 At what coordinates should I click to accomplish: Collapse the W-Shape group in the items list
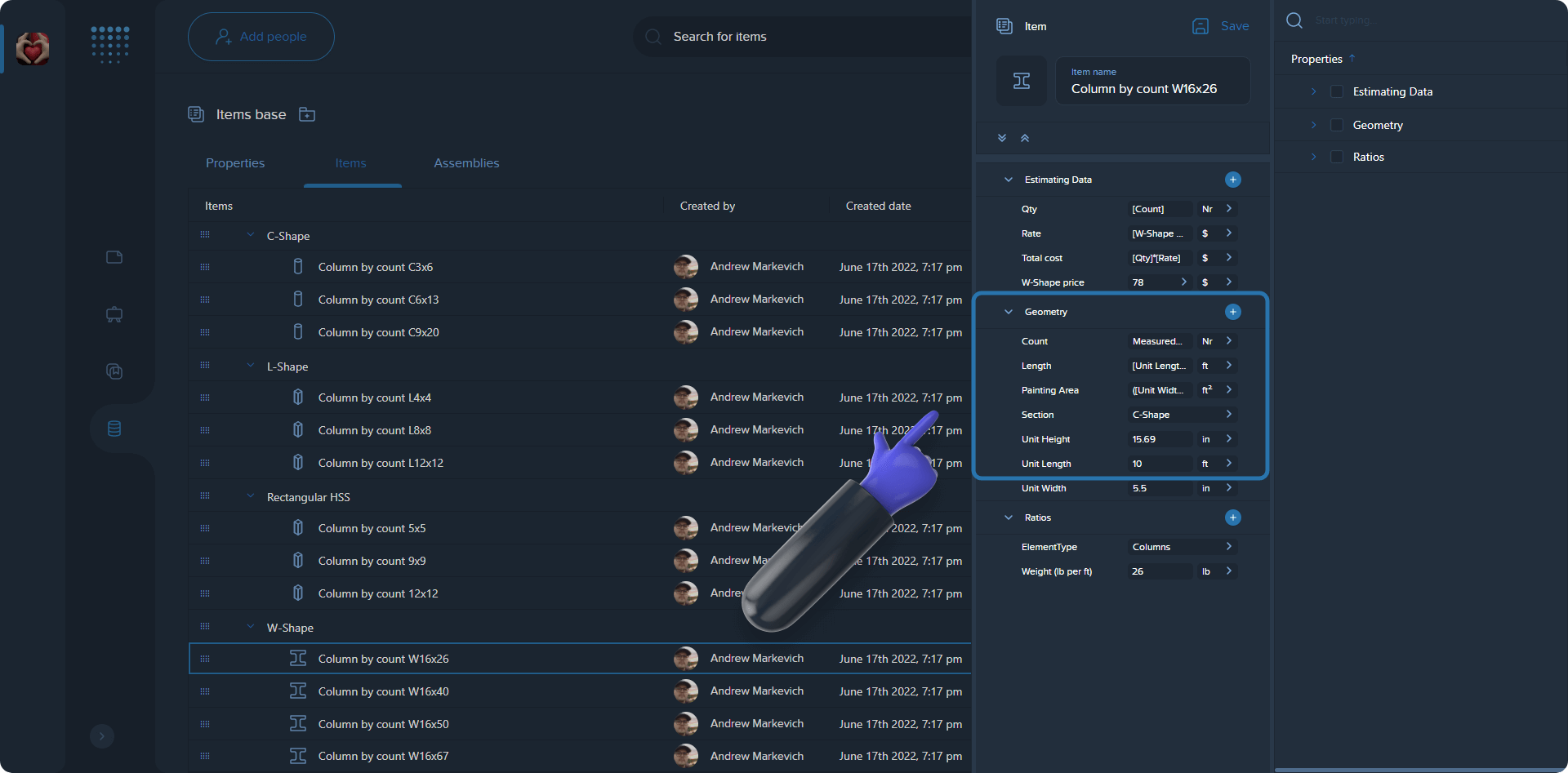(x=250, y=627)
